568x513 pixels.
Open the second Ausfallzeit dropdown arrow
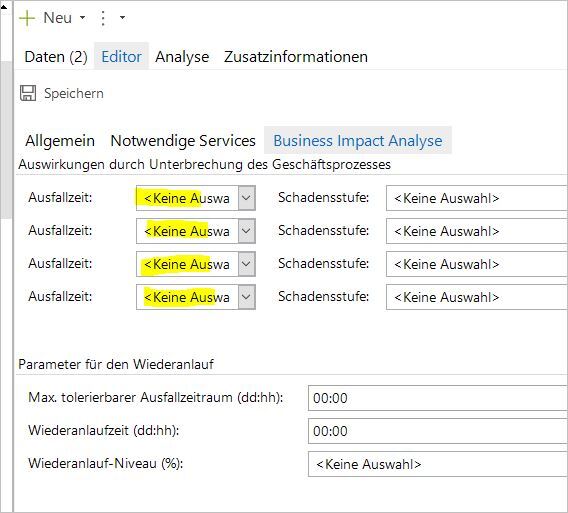(246, 231)
